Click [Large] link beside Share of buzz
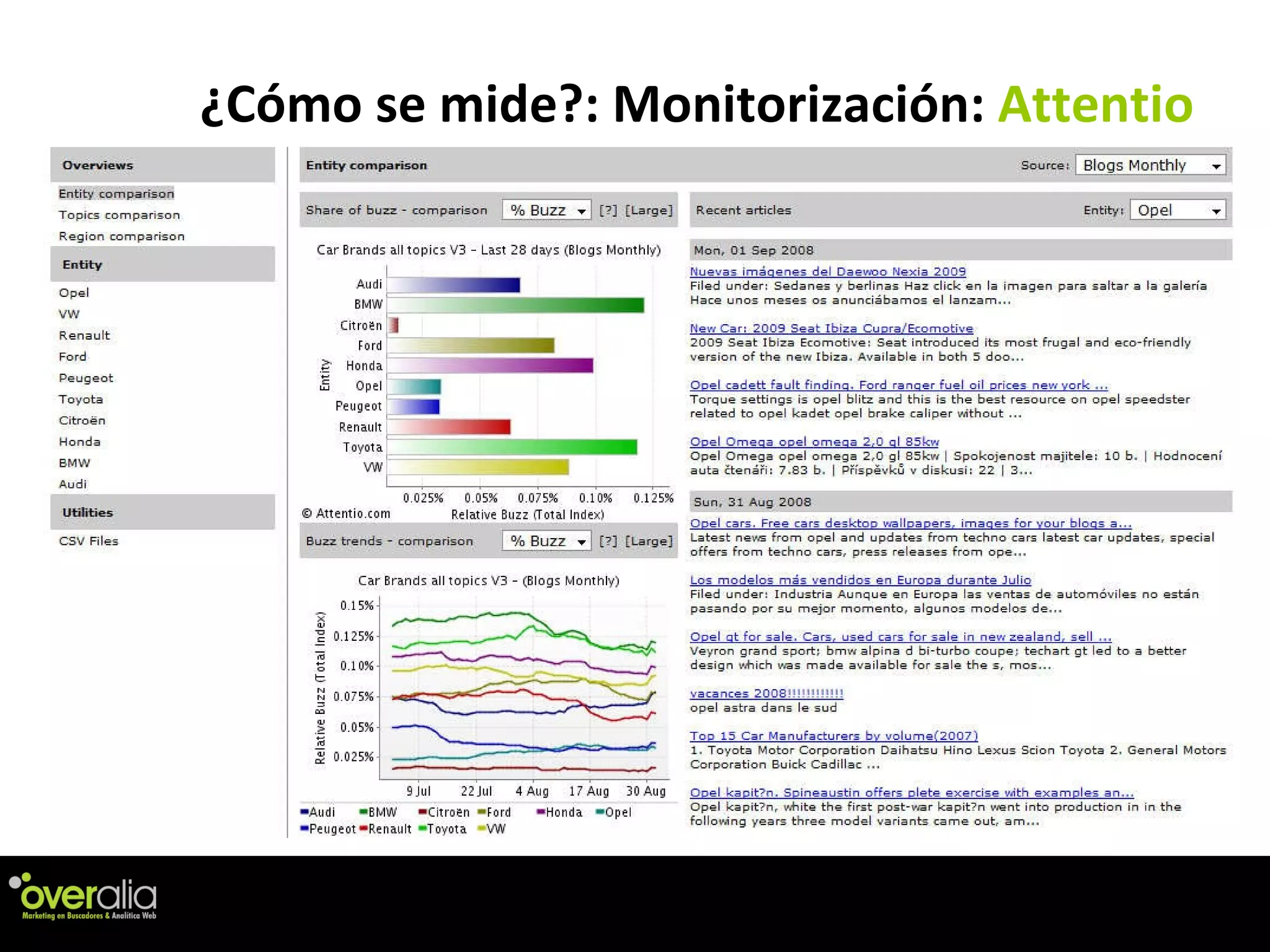This screenshot has height=952, width=1270. tap(649, 210)
